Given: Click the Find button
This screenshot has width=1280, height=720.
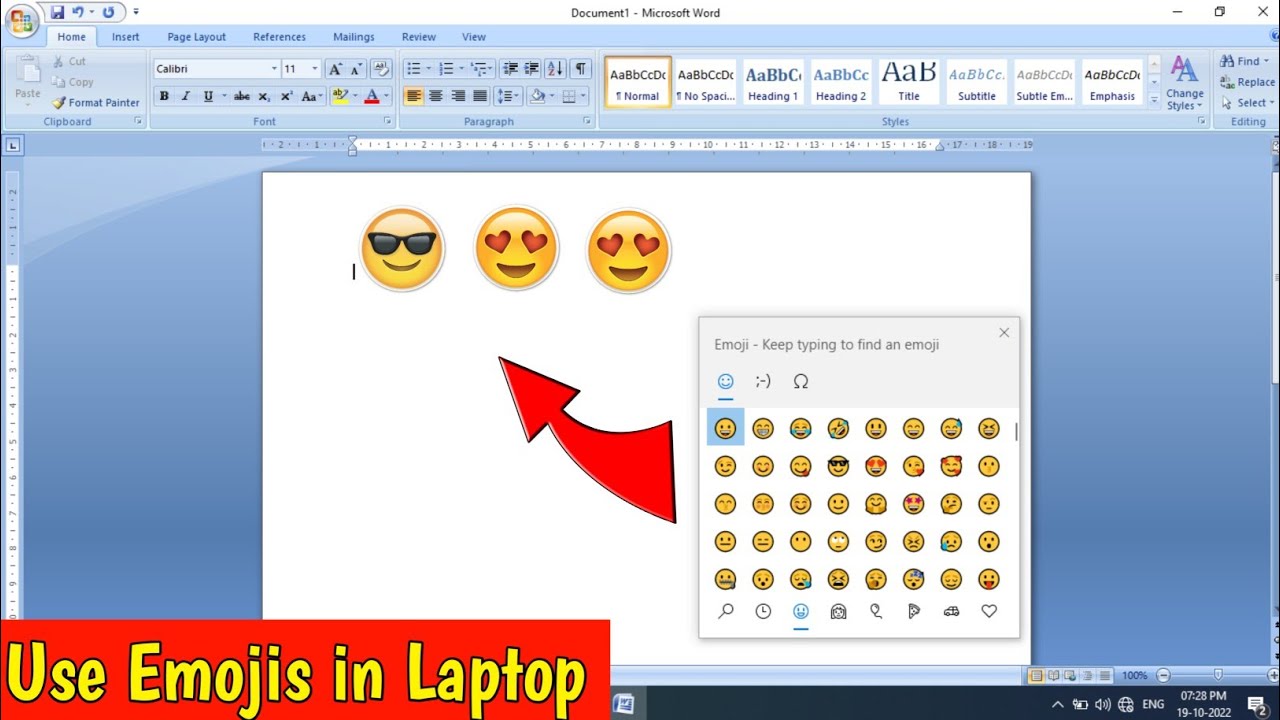Looking at the screenshot, I should pyautogui.click(x=1245, y=61).
